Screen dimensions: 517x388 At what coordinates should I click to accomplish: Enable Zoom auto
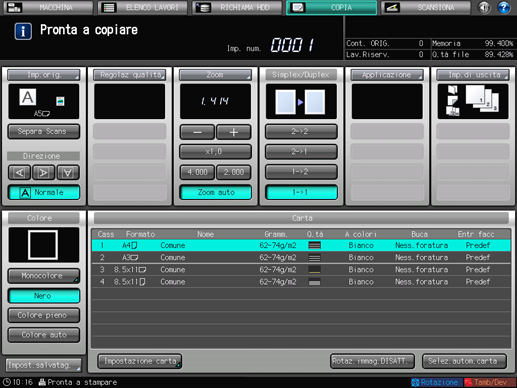(x=215, y=192)
